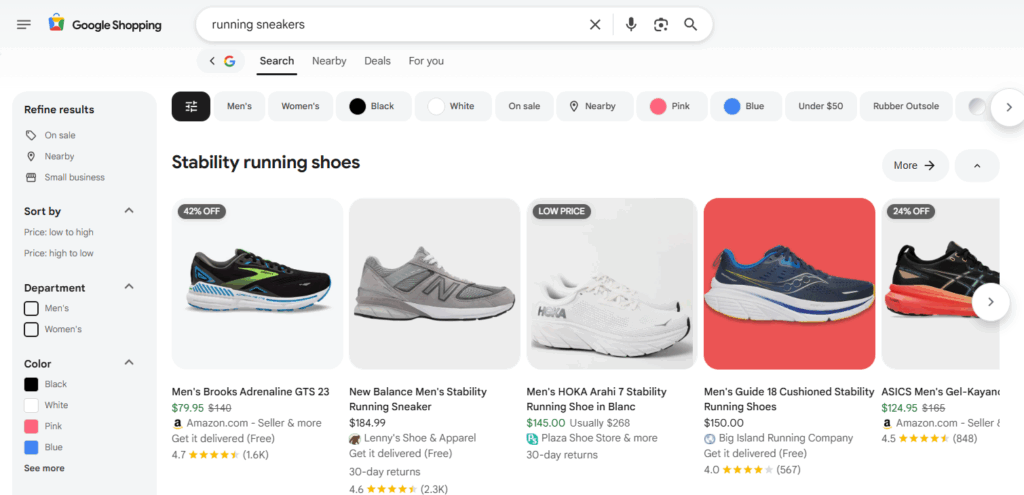
Task: Click Guide 18 rating 4.0 (567) reviews
Action: [x=752, y=470]
